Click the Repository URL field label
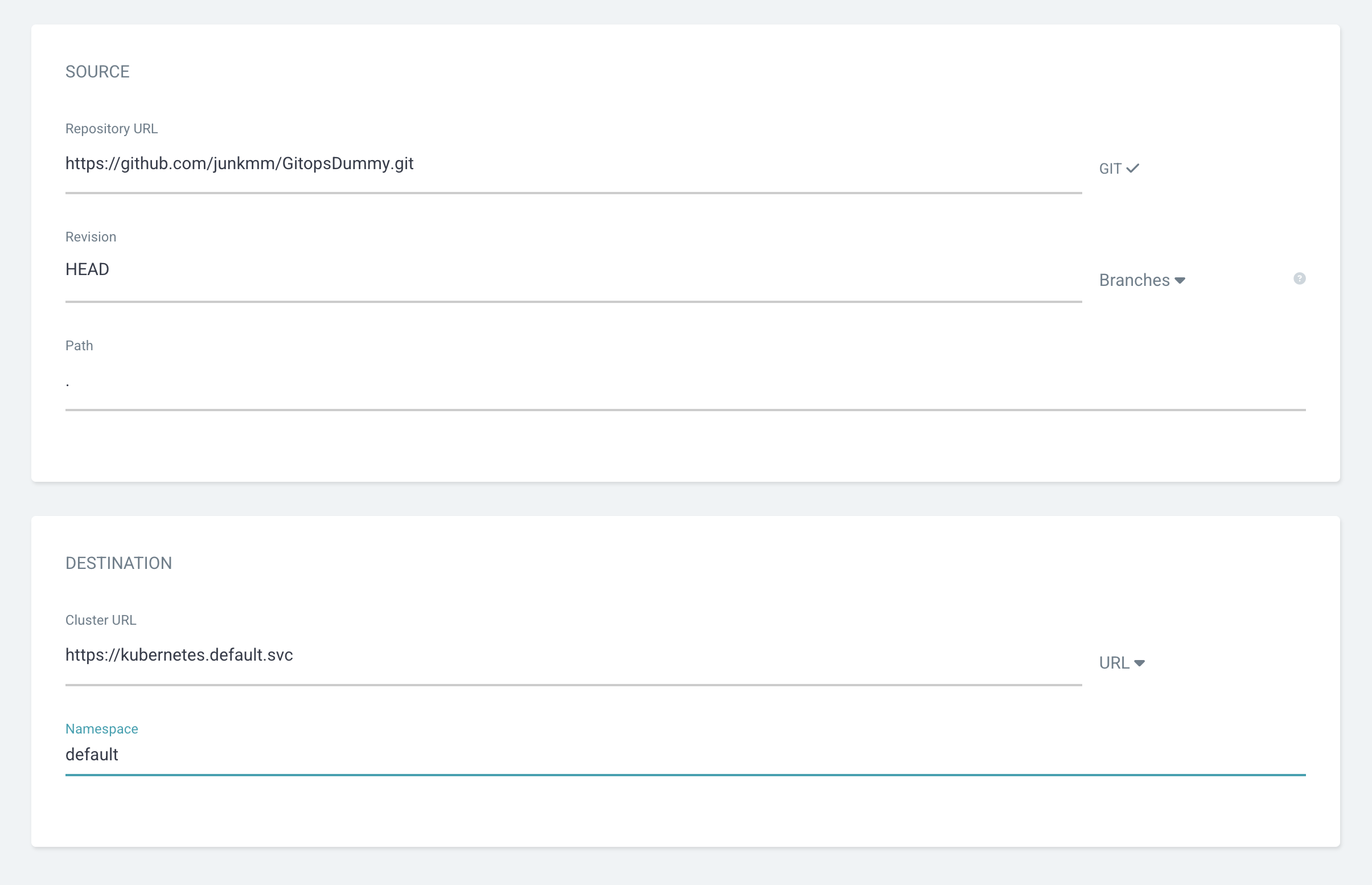This screenshot has height=885, width=1372. pyautogui.click(x=112, y=129)
